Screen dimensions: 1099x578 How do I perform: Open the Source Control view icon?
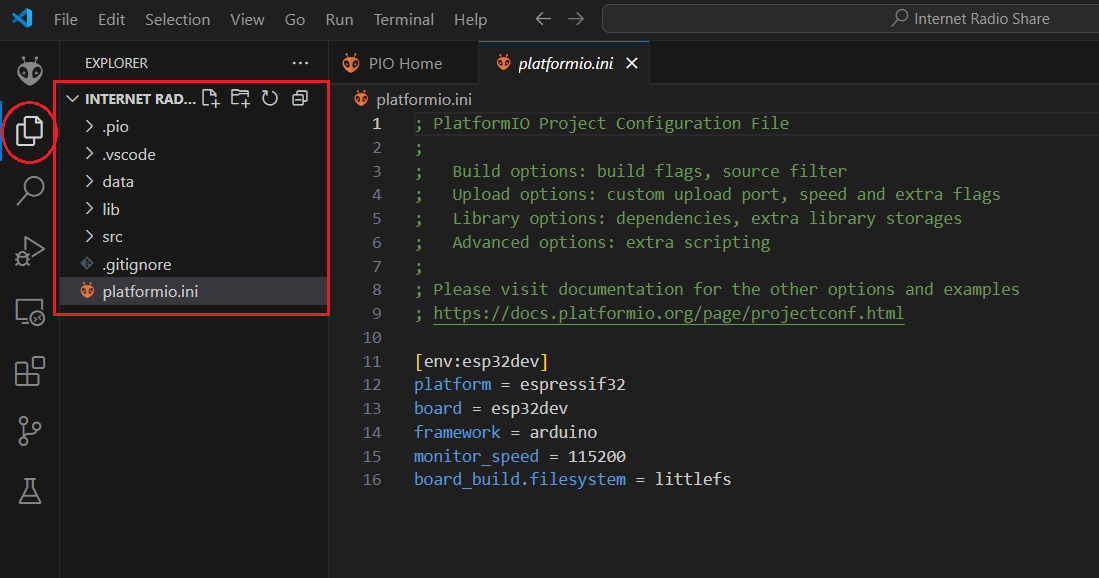29,431
